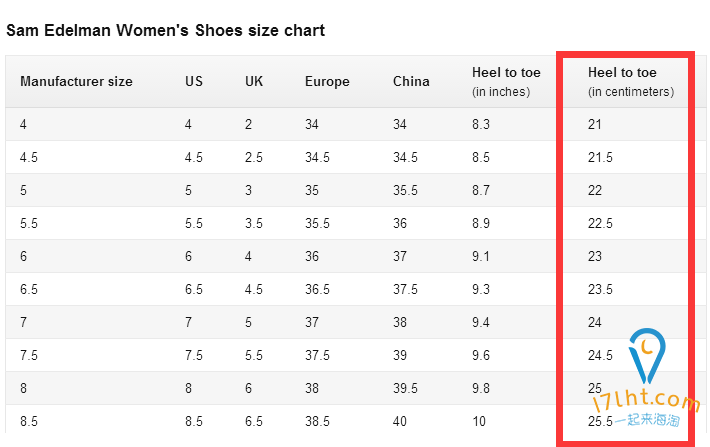The width and height of the screenshot is (710, 447).
Task: Click the Sam Edelman size chart title
Action: (x=166, y=30)
